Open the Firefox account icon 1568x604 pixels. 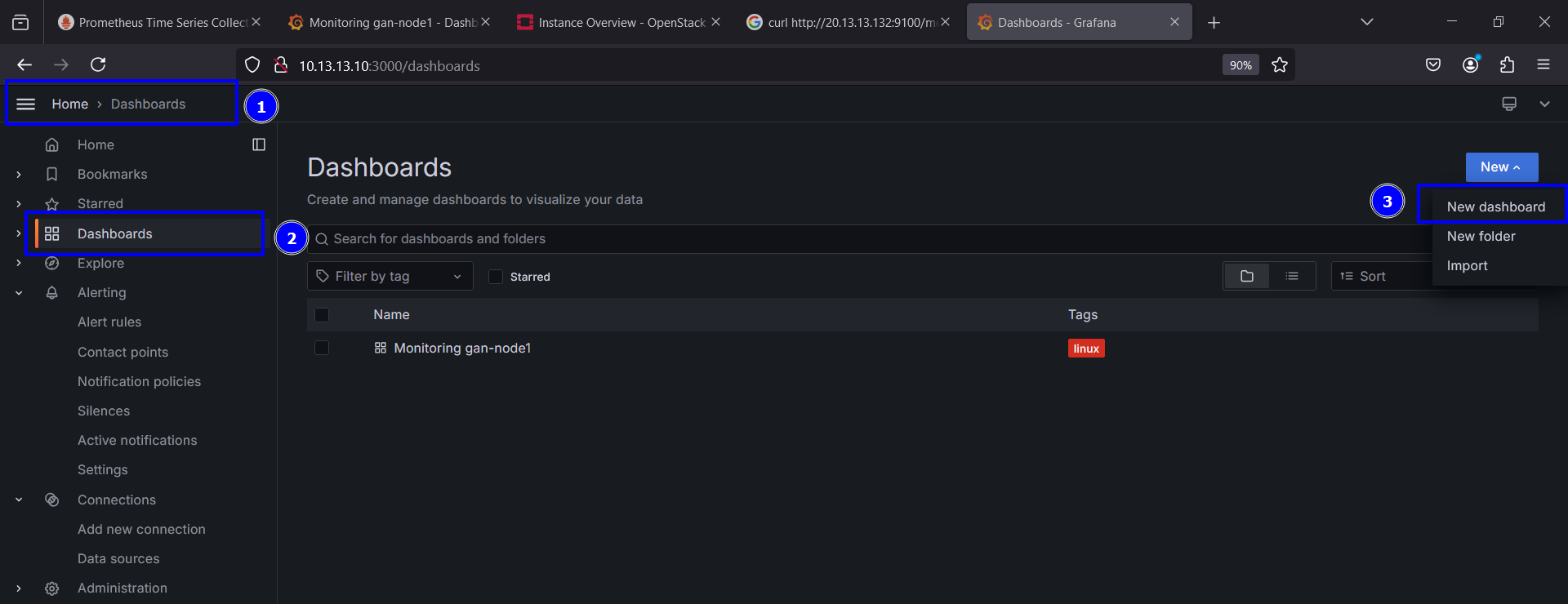pyautogui.click(x=1471, y=65)
